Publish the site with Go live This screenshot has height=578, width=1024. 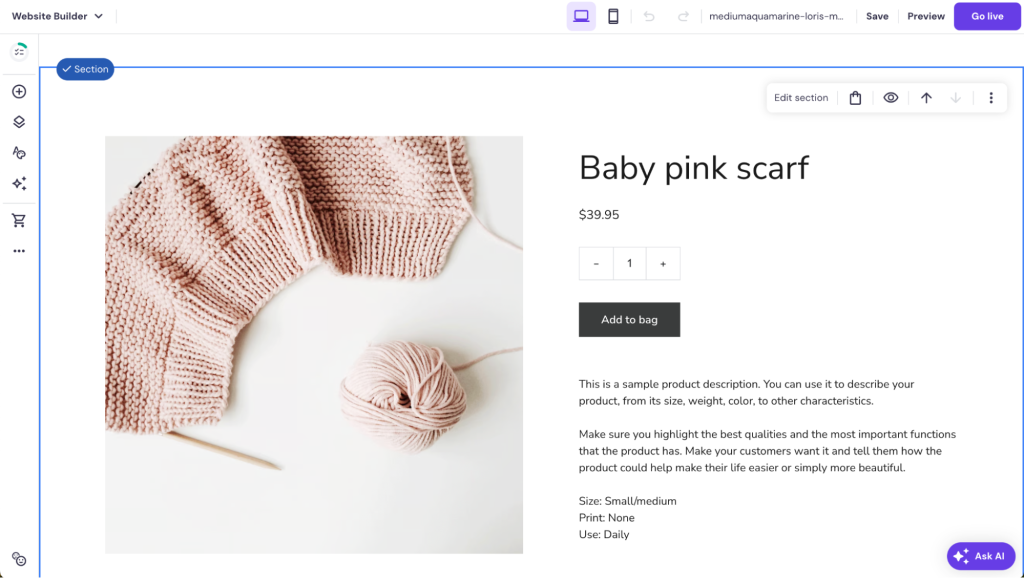coord(987,16)
